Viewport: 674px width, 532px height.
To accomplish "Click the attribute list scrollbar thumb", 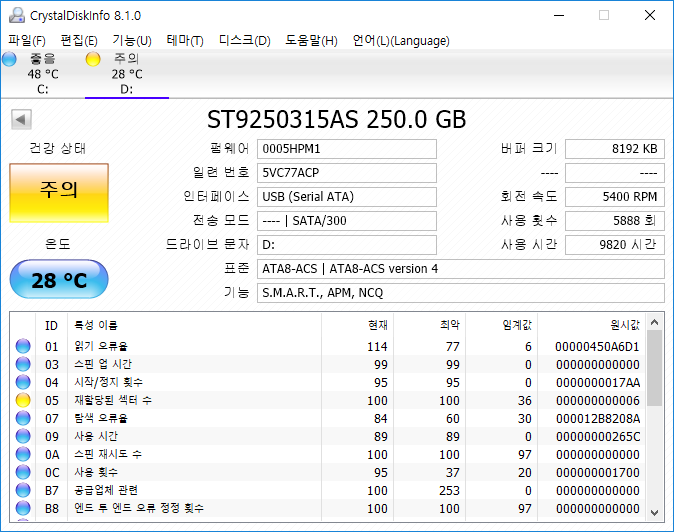I will [x=655, y=368].
